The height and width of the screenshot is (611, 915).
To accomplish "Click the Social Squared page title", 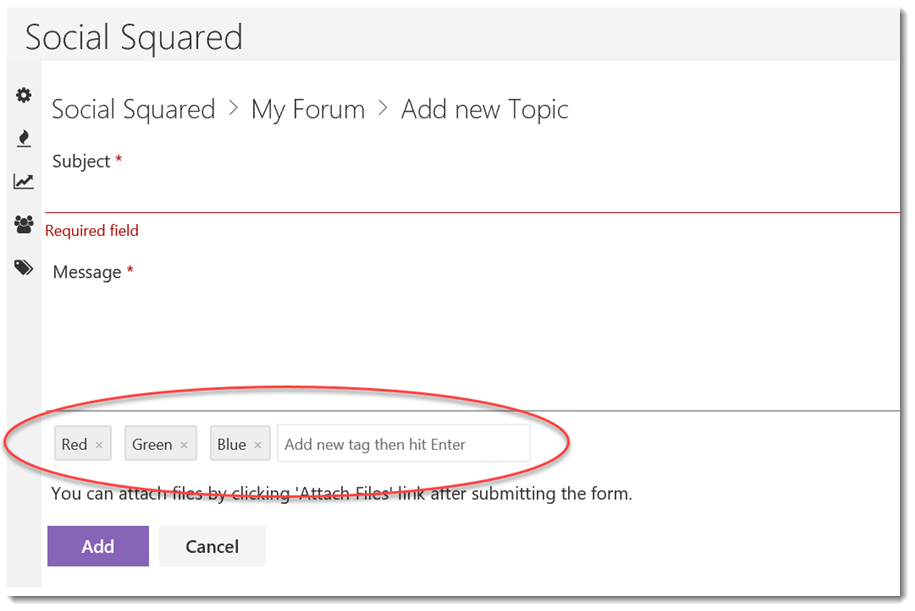I will (x=134, y=38).
